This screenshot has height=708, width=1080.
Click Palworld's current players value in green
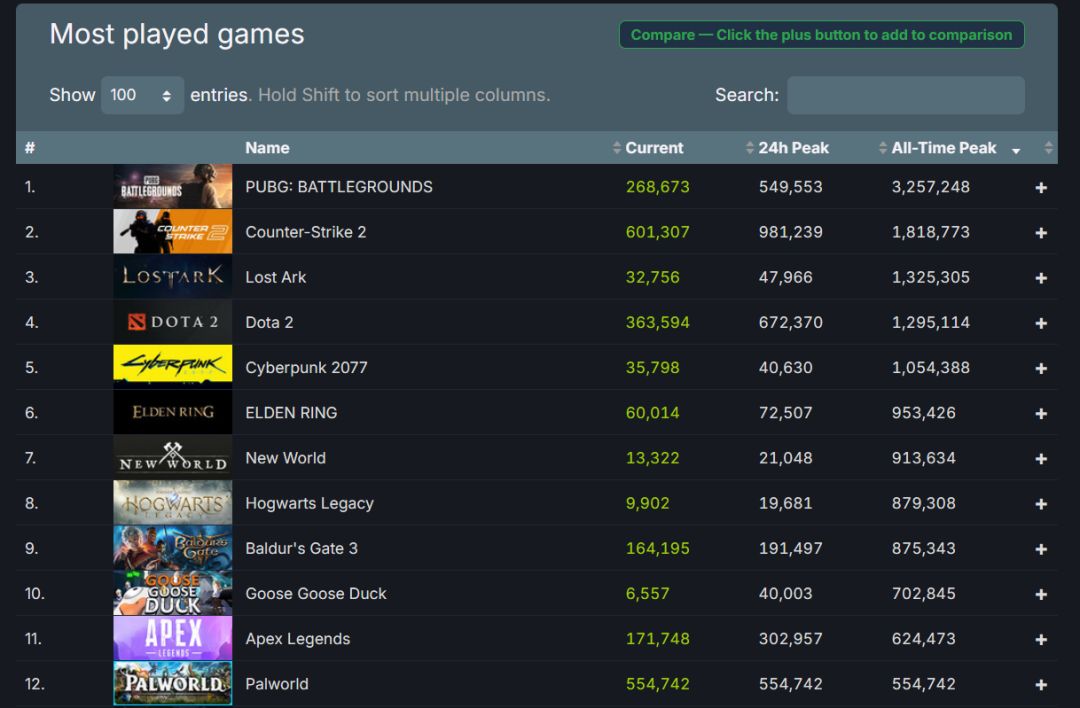tap(658, 684)
